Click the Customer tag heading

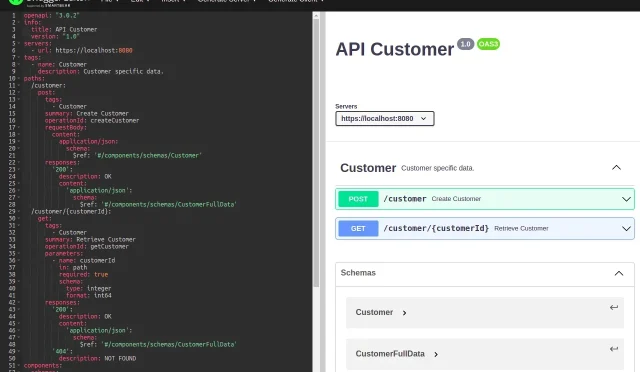pyautogui.click(x=368, y=168)
